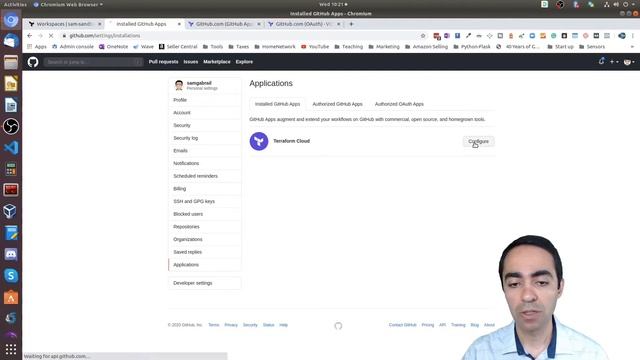The image size is (640, 360).
Task: Click Configure for Terraform Cloud
Action: 478,141
